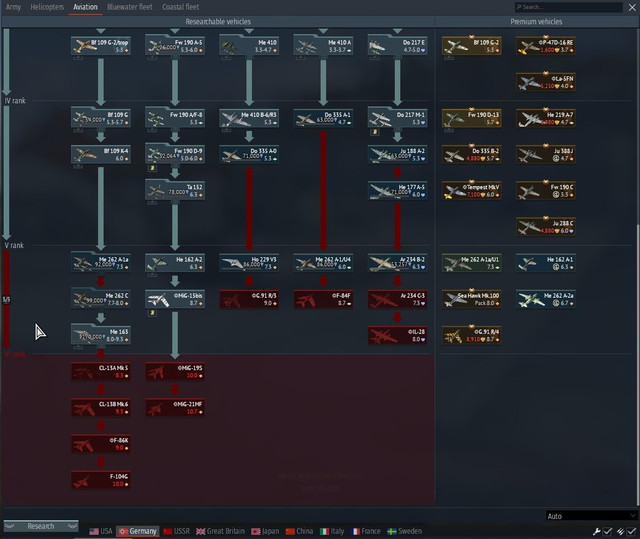Select the locked MiG-21MF card

pos(175,408)
